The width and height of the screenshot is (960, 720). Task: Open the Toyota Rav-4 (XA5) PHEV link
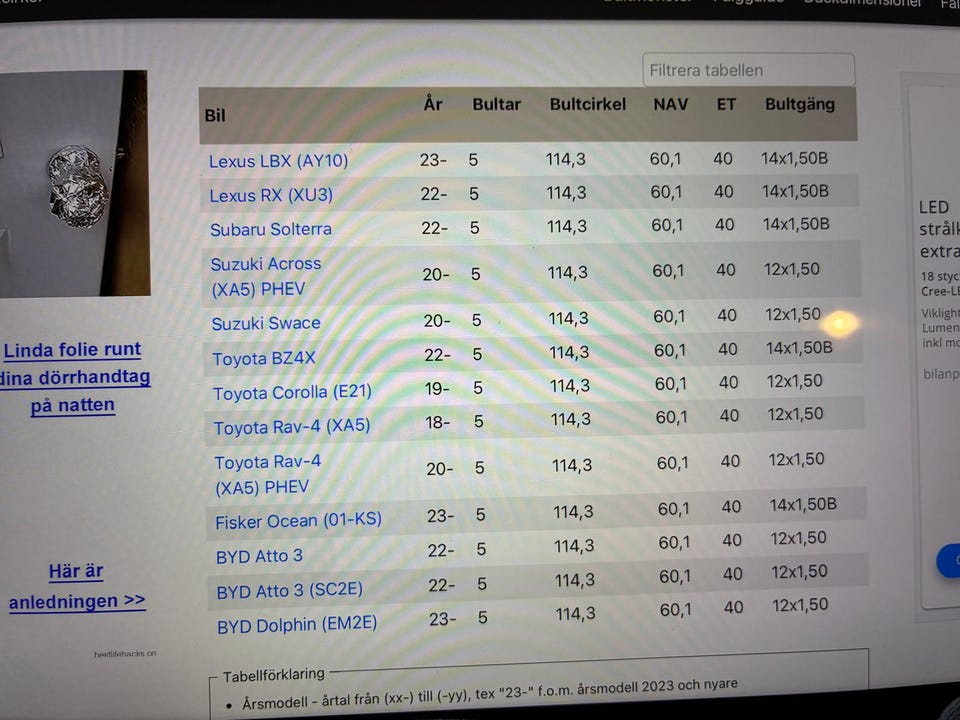click(268, 474)
